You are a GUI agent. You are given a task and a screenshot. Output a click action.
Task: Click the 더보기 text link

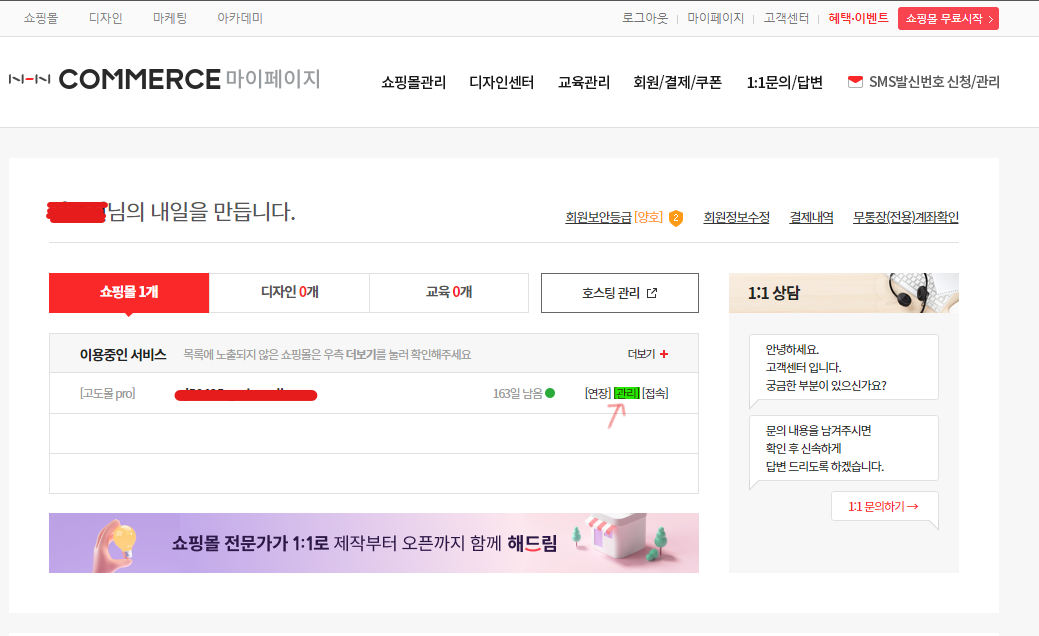[x=641, y=354]
